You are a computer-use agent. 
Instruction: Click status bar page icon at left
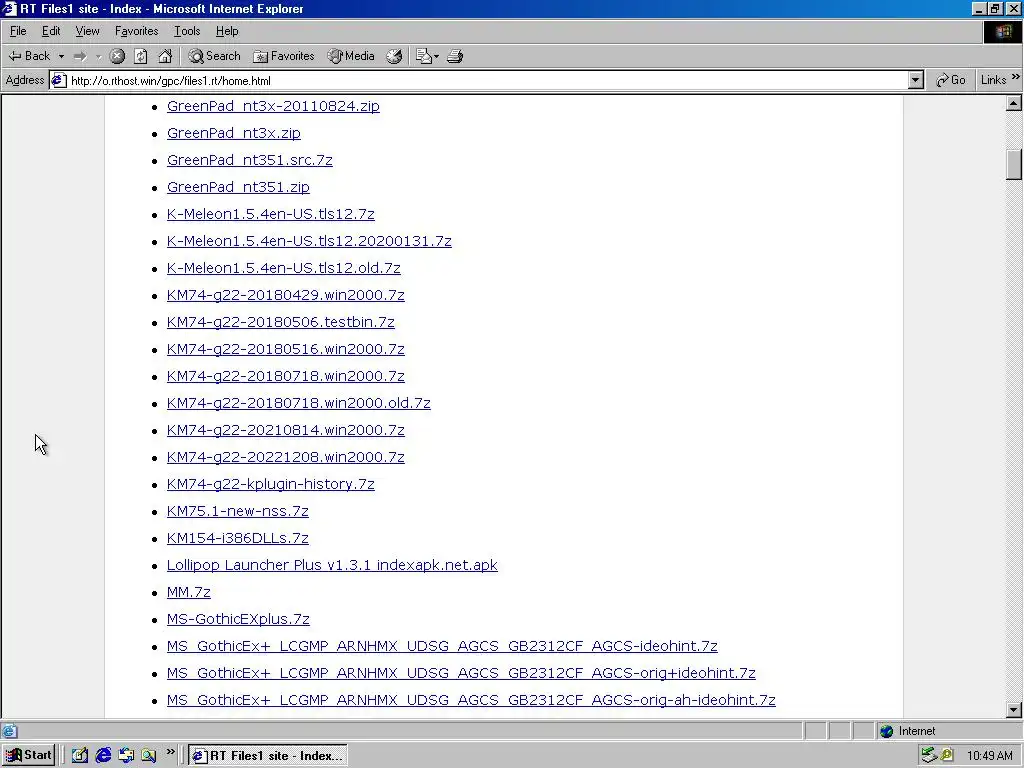[x=9, y=731]
